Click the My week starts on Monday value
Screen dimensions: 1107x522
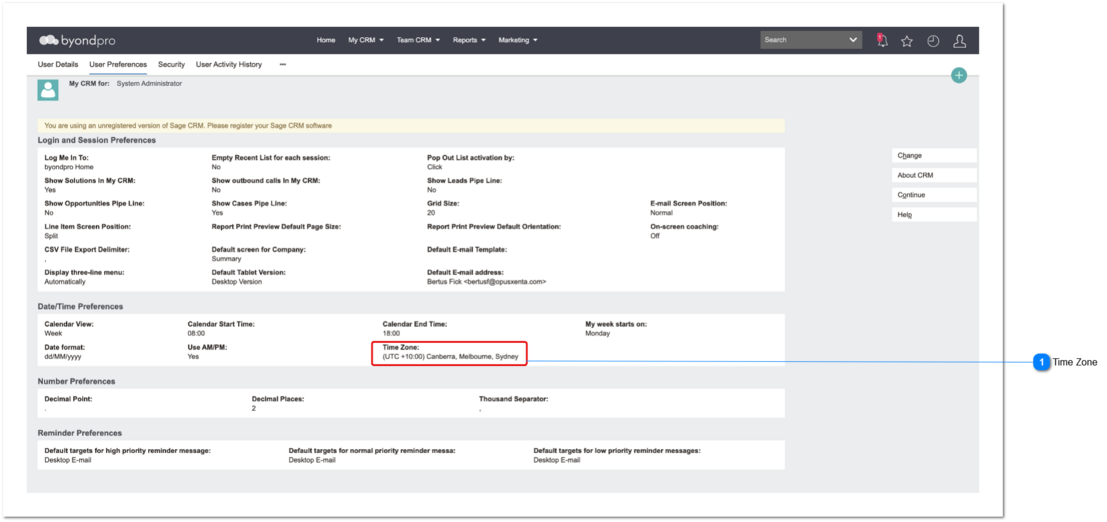click(598, 333)
